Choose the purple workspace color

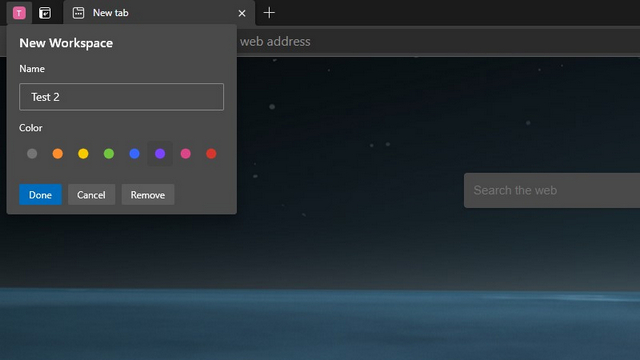click(x=160, y=153)
